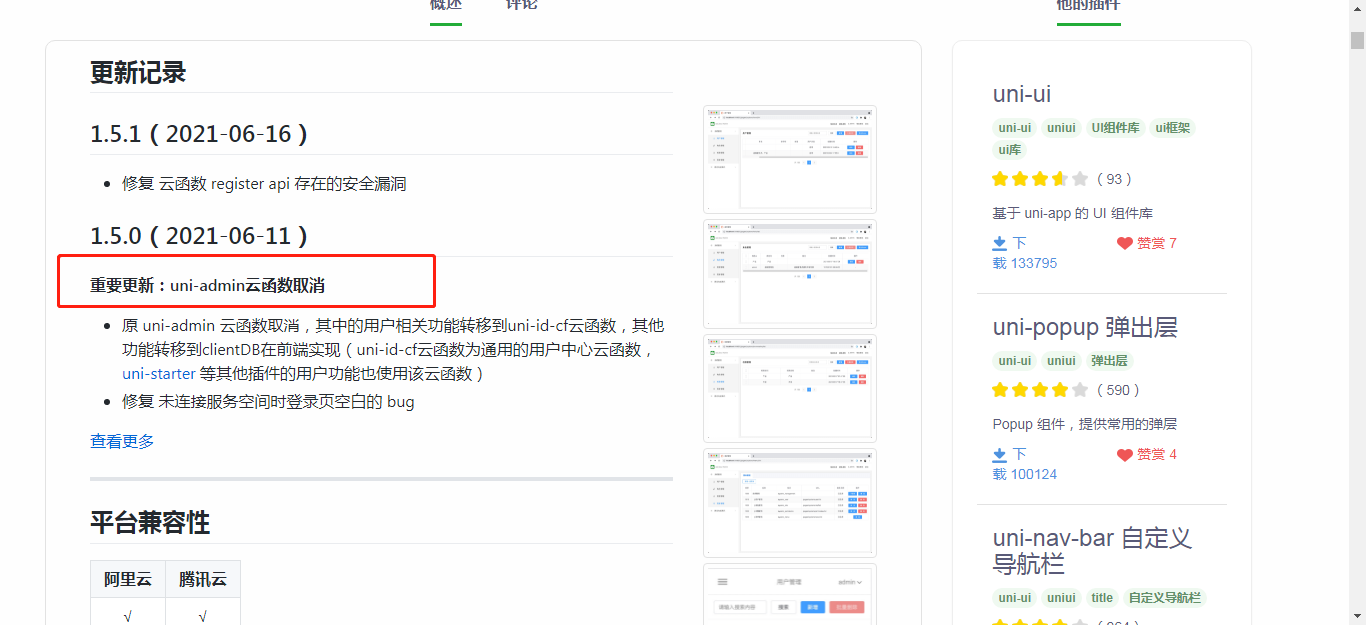Open the uni-nav-bar 自定义导航栏 plugin title
This screenshot has width=1366, height=625.
[x=1092, y=550]
